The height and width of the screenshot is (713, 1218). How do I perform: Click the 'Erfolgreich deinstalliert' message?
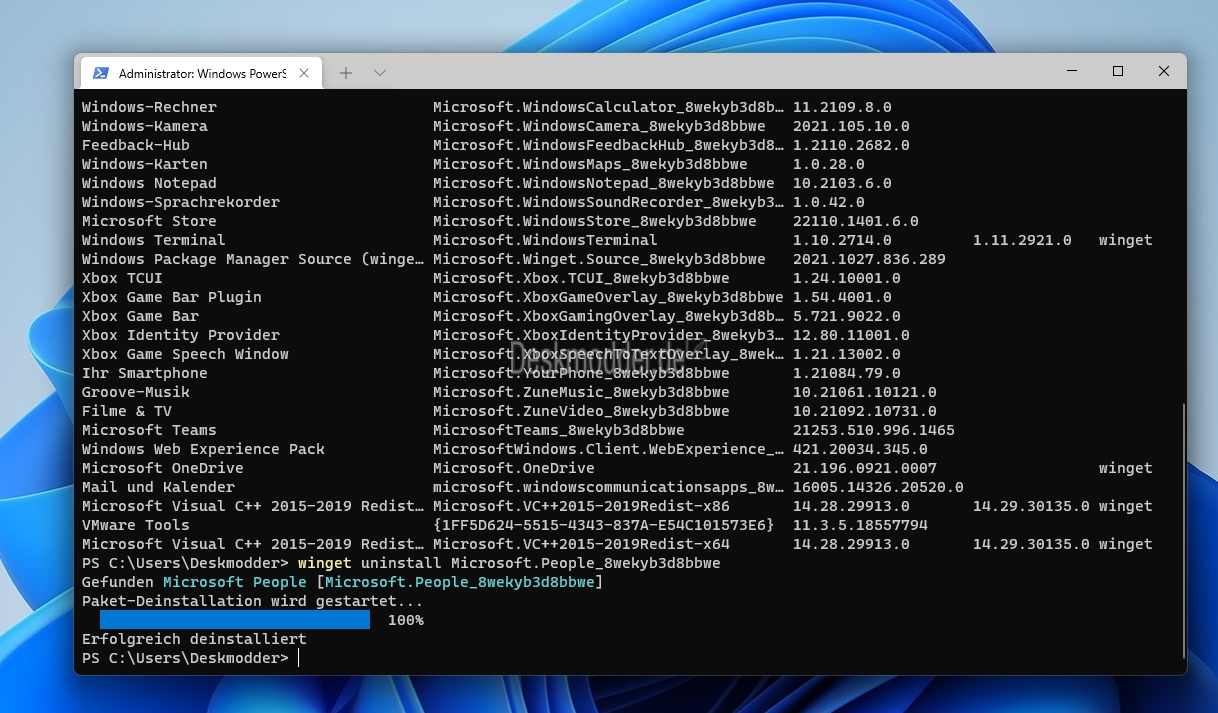click(x=194, y=639)
